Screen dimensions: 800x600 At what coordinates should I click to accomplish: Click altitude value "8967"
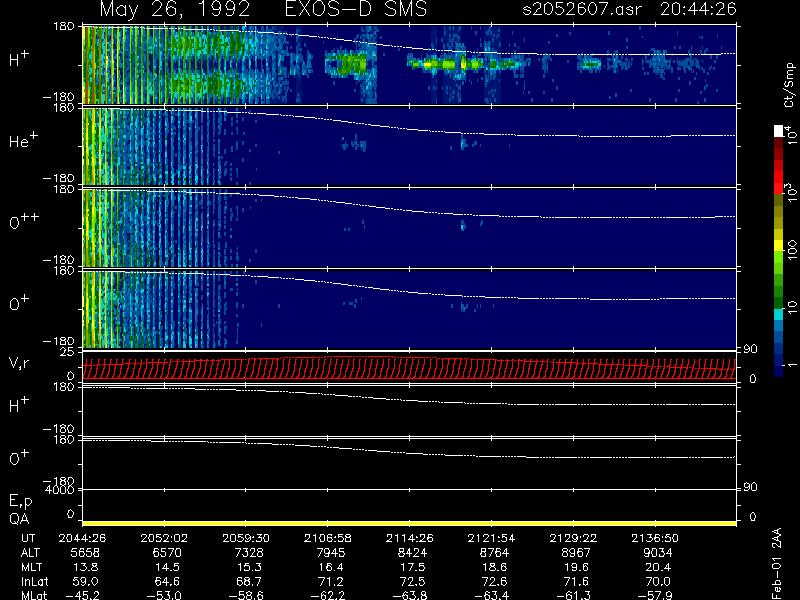(576, 553)
